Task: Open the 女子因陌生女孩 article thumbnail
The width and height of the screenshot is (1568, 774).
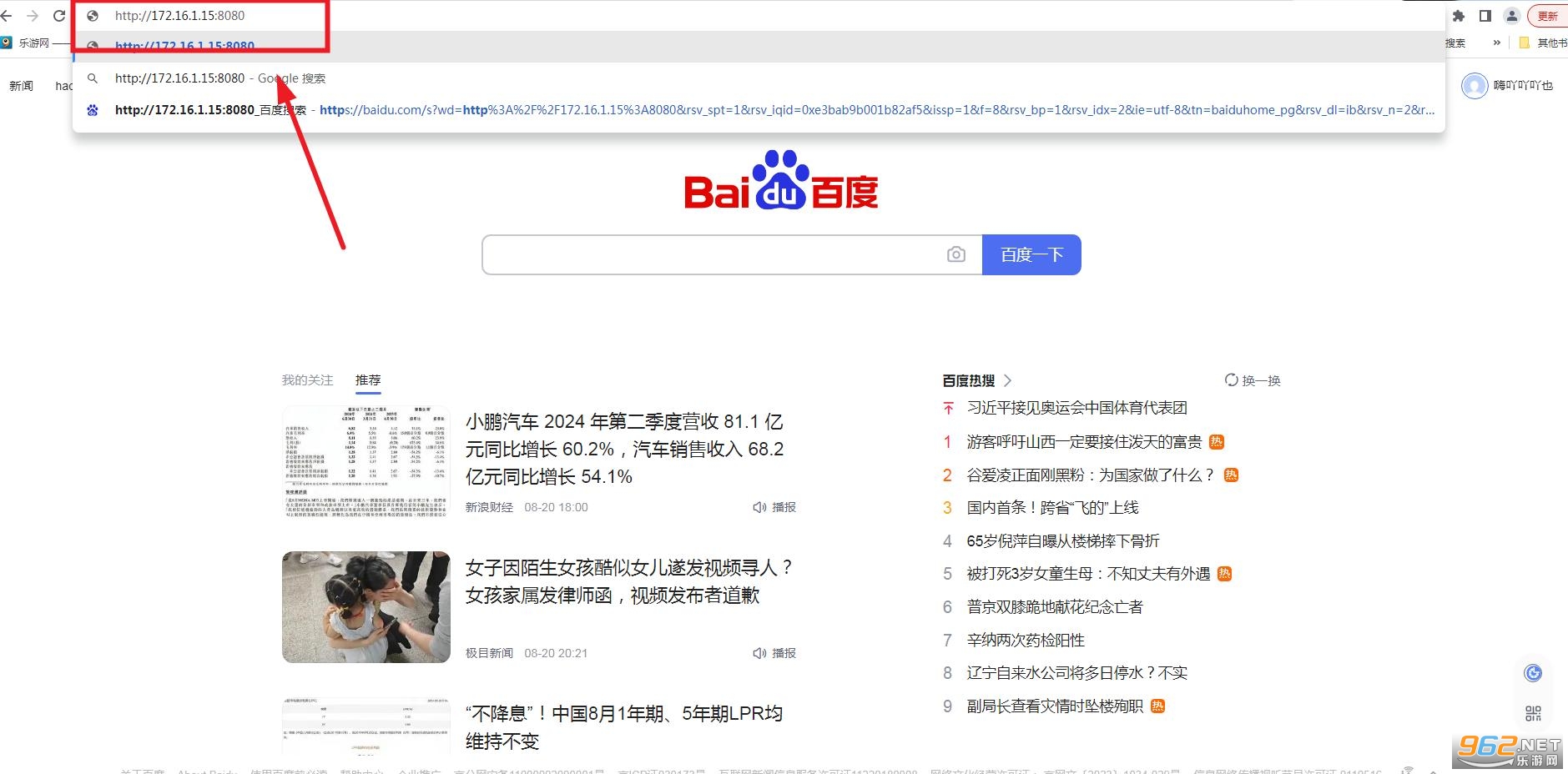Action: 366,607
